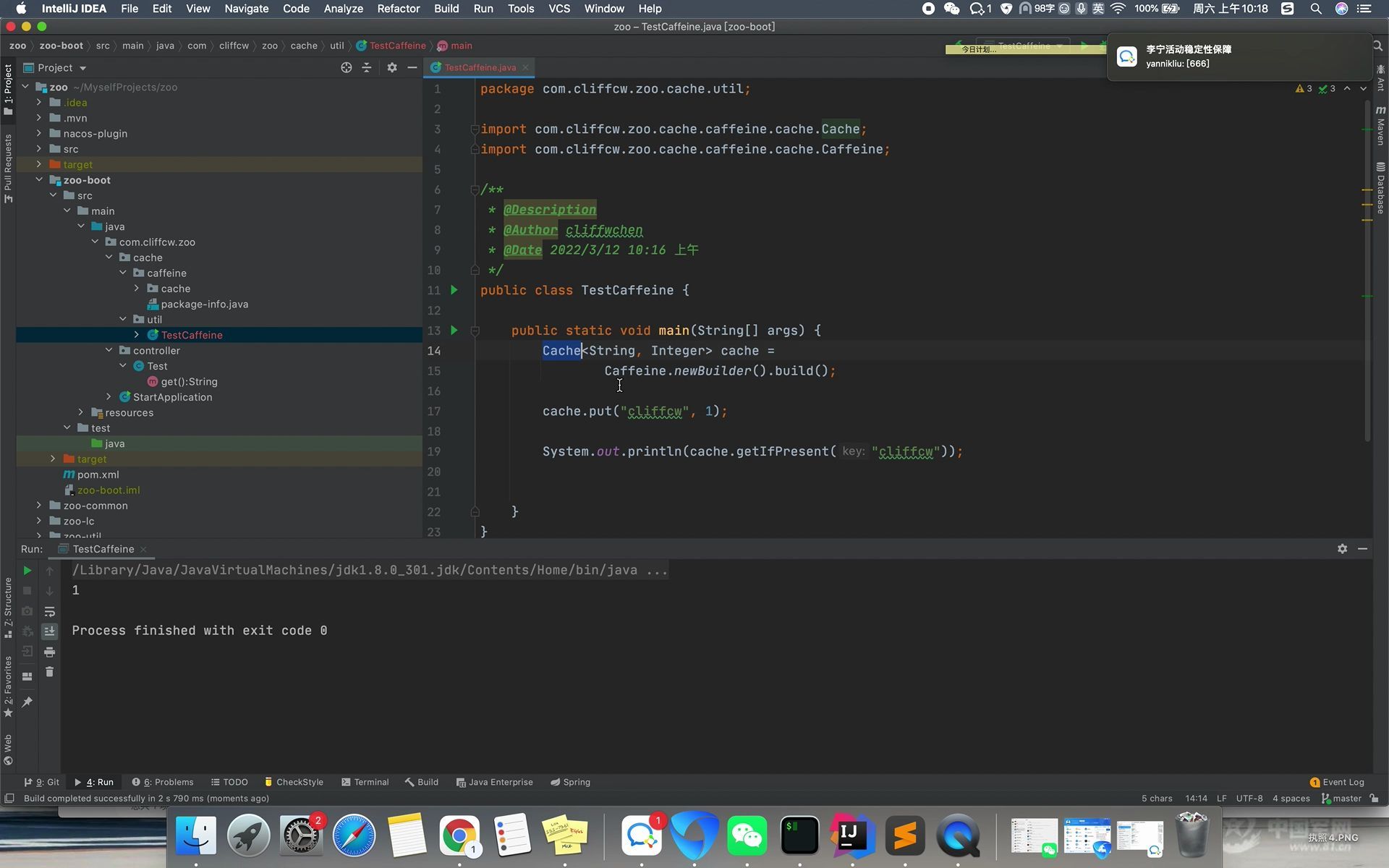Click the Stop process icon in Run panel
Viewport: 1389px width, 868px height.
(x=27, y=590)
